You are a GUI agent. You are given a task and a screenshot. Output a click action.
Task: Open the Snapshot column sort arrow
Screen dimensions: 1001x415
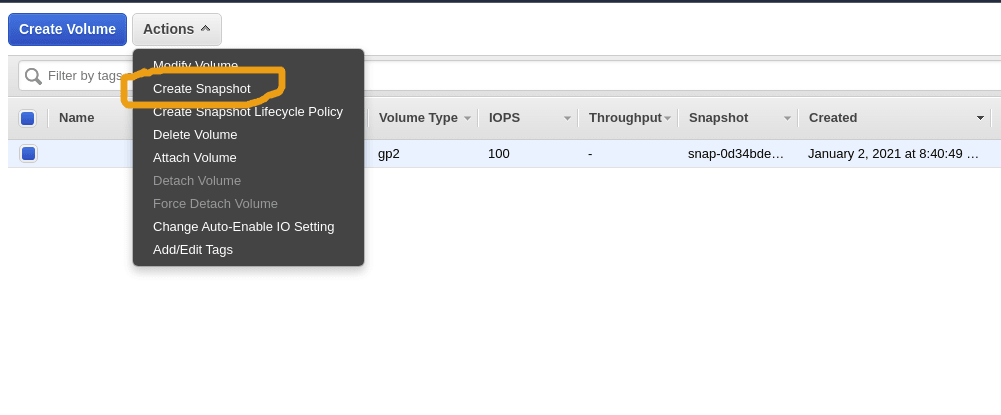pos(787,118)
